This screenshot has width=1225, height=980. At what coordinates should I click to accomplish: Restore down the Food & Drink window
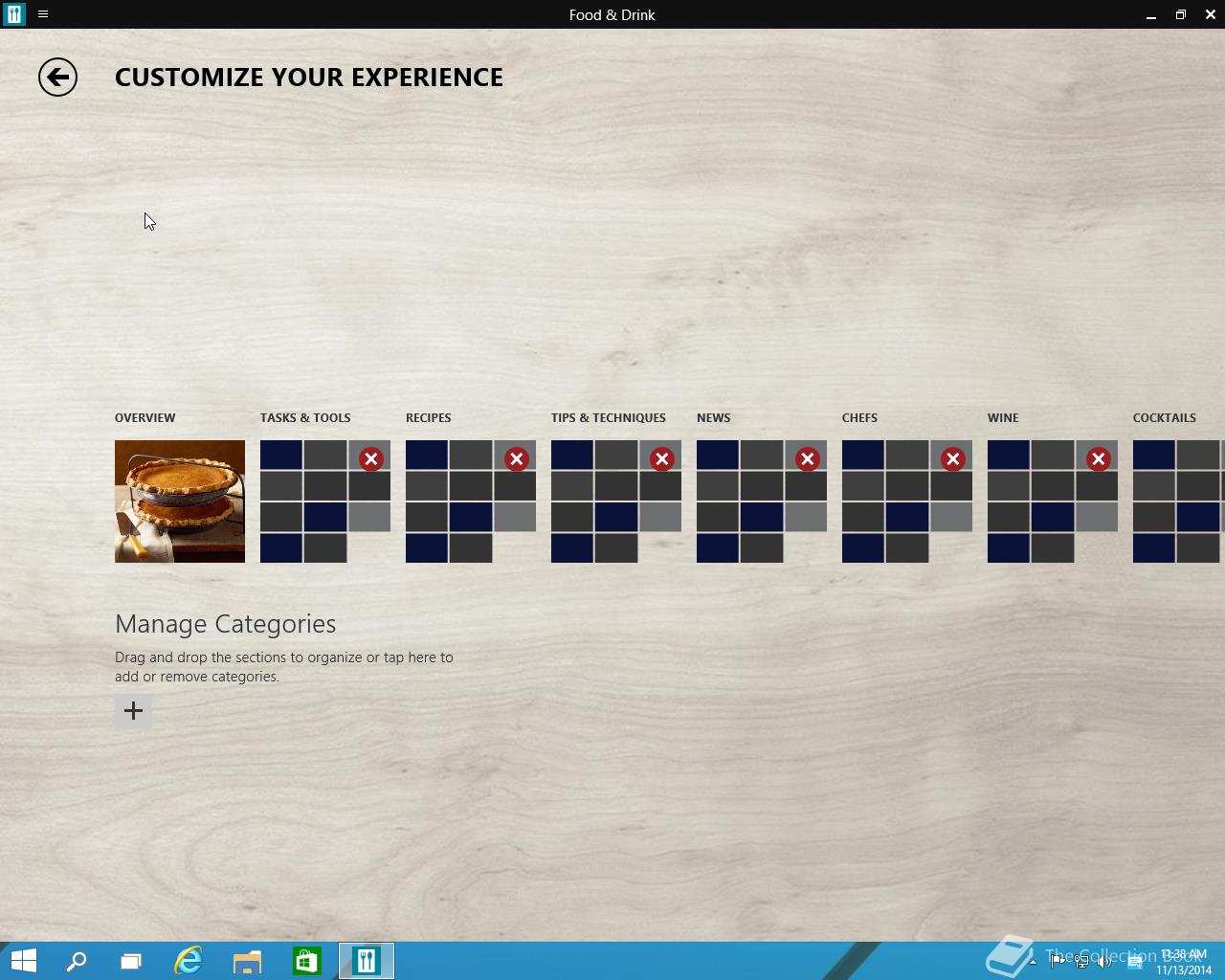pyautogui.click(x=1181, y=14)
